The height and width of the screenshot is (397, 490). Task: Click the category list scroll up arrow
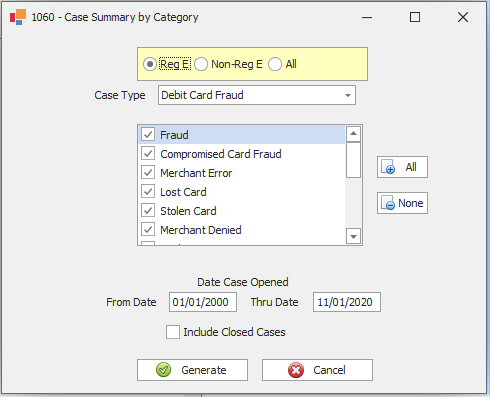(353, 134)
